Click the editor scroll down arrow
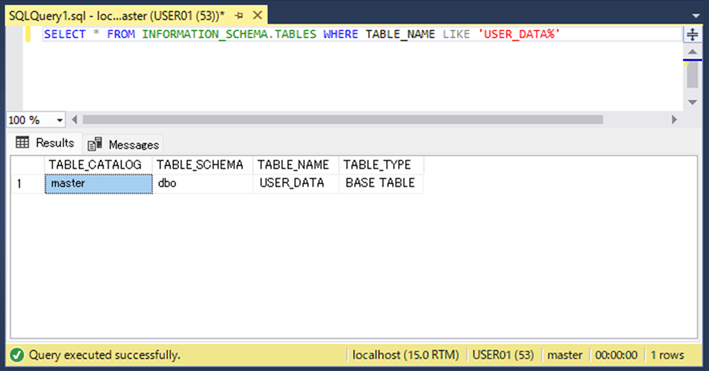This screenshot has width=709, height=371. click(x=692, y=102)
